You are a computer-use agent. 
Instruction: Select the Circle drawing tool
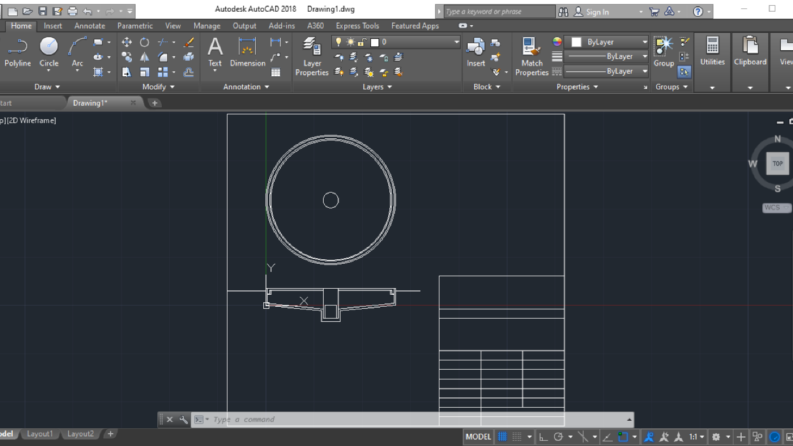pyautogui.click(x=49, y=52)
